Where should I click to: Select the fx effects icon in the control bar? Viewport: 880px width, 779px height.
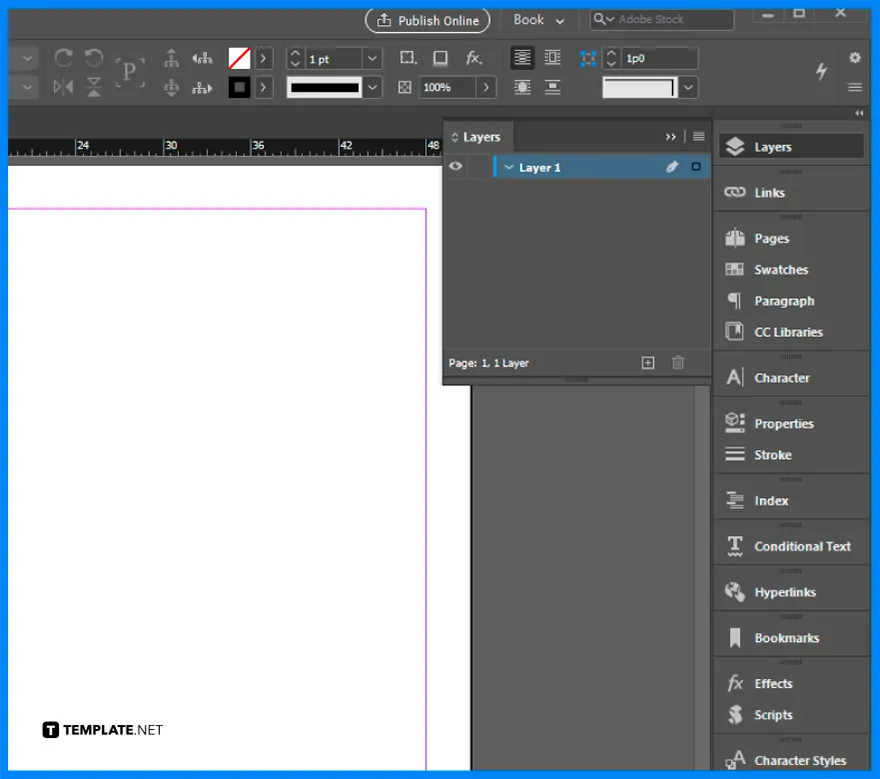click(x=474, y=58)
